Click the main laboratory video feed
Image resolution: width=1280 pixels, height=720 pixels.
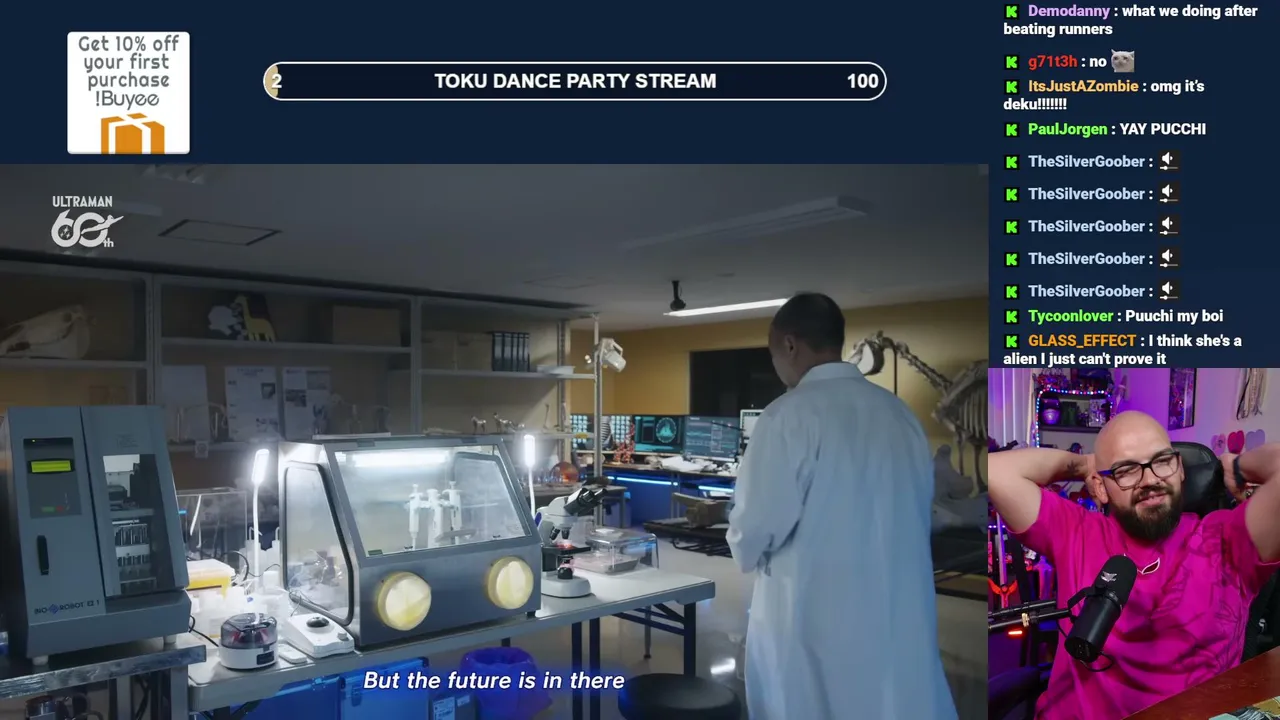[x=494, y=442]
